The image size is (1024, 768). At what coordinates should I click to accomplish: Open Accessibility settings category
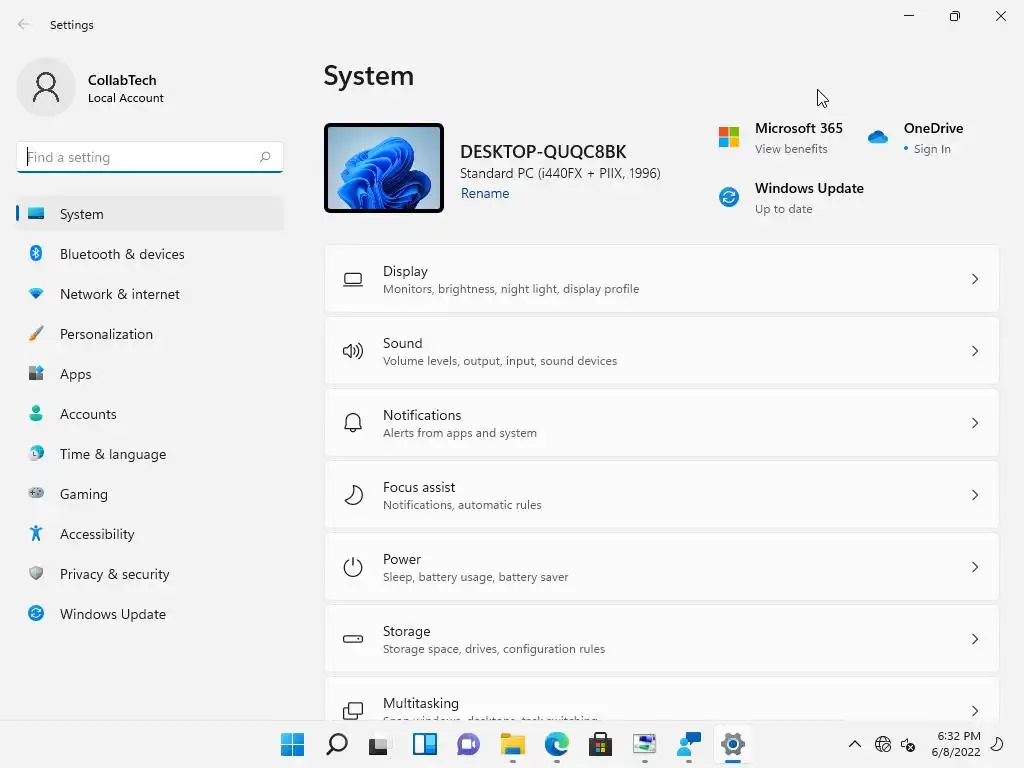point(150,534)
